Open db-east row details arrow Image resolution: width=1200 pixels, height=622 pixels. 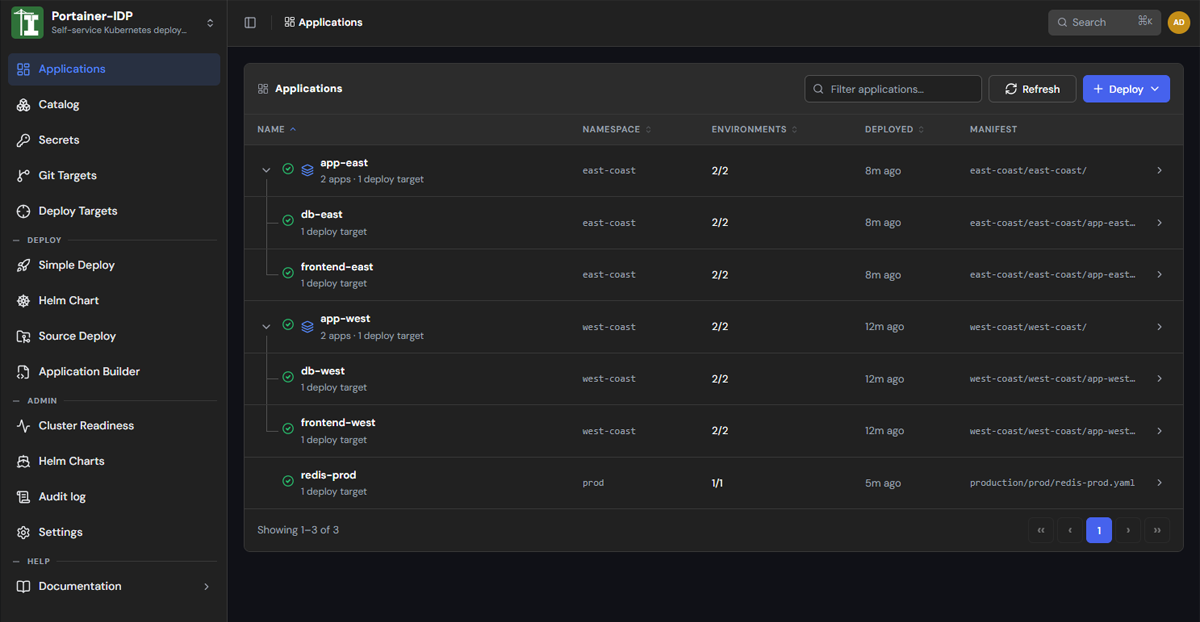(1159, 223)
